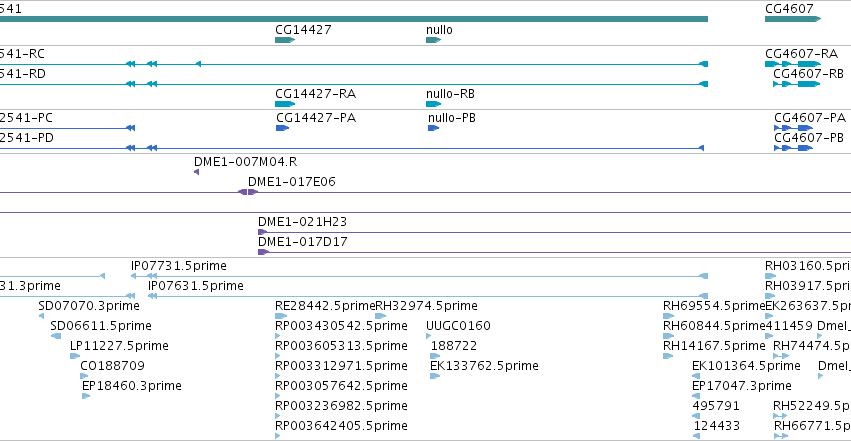This screenshot has width=851, height=441.
Task: Select the RP003430542.5prime label
Action: point(341,326)
